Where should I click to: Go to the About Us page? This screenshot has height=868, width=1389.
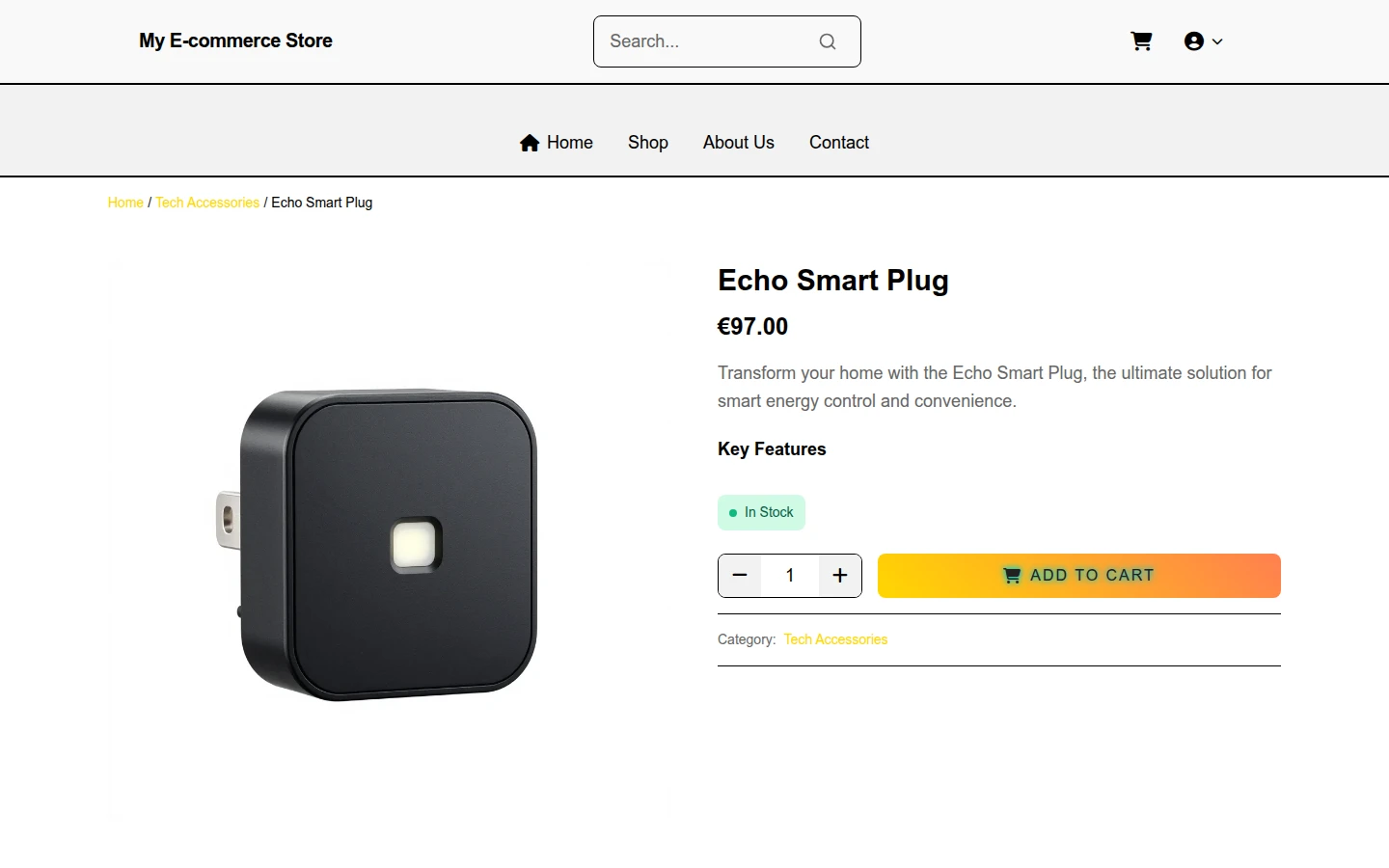[739, 143]
